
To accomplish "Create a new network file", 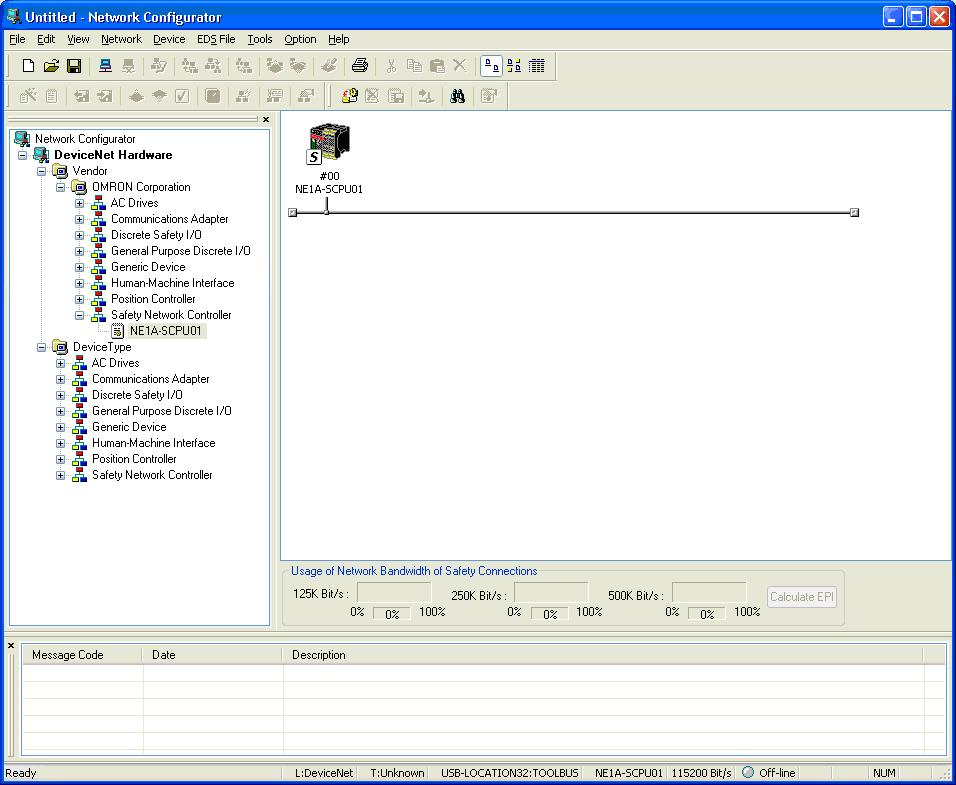I will 28,66.
